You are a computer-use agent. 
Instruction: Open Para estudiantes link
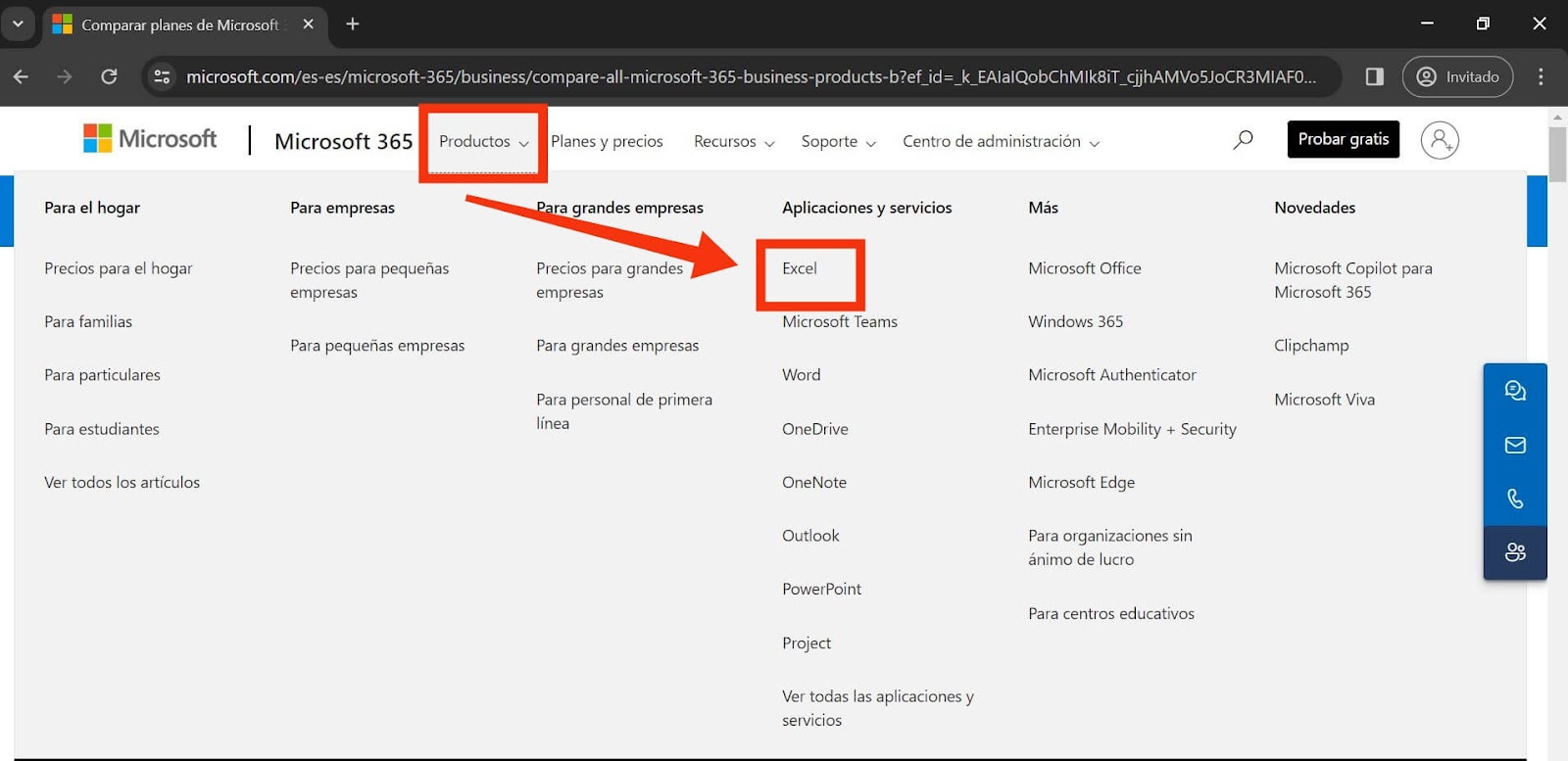101,429
